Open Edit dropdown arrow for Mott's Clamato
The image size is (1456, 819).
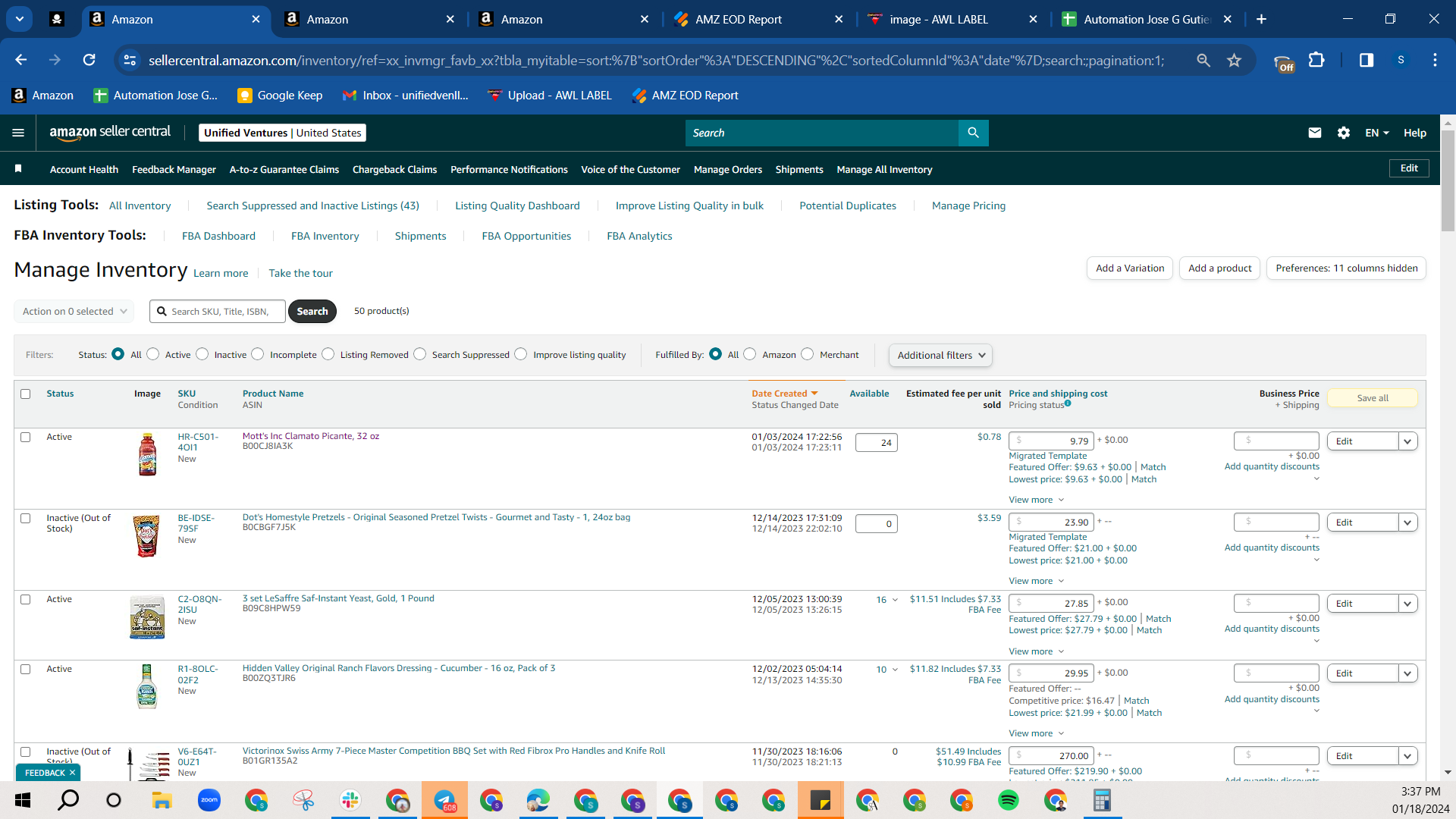tap(1408, 441)
